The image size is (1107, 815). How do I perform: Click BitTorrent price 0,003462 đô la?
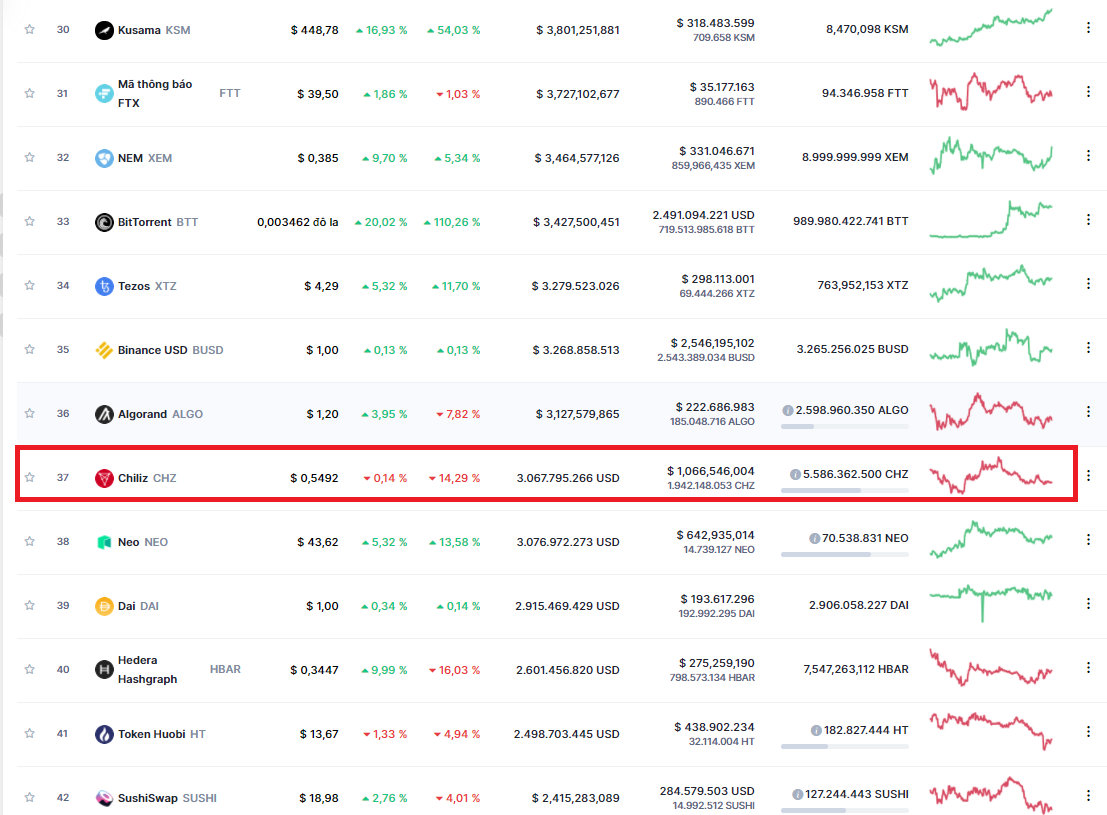pos(297,222)
